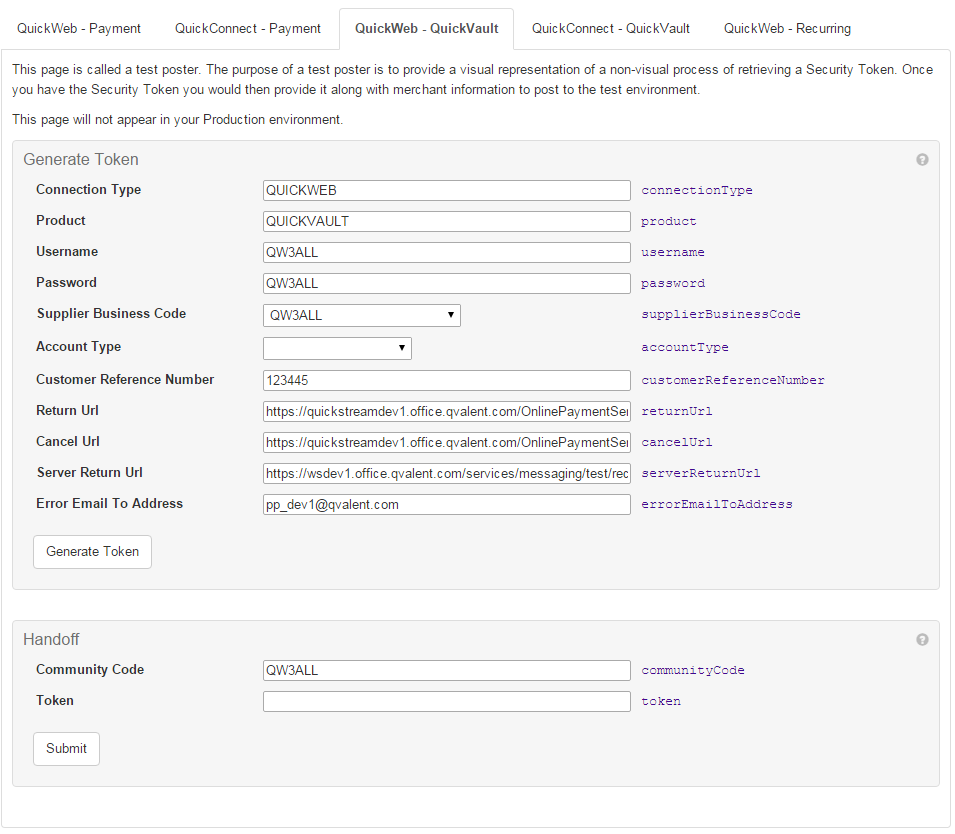Click the Submit button in Handoff

[66, 748]
